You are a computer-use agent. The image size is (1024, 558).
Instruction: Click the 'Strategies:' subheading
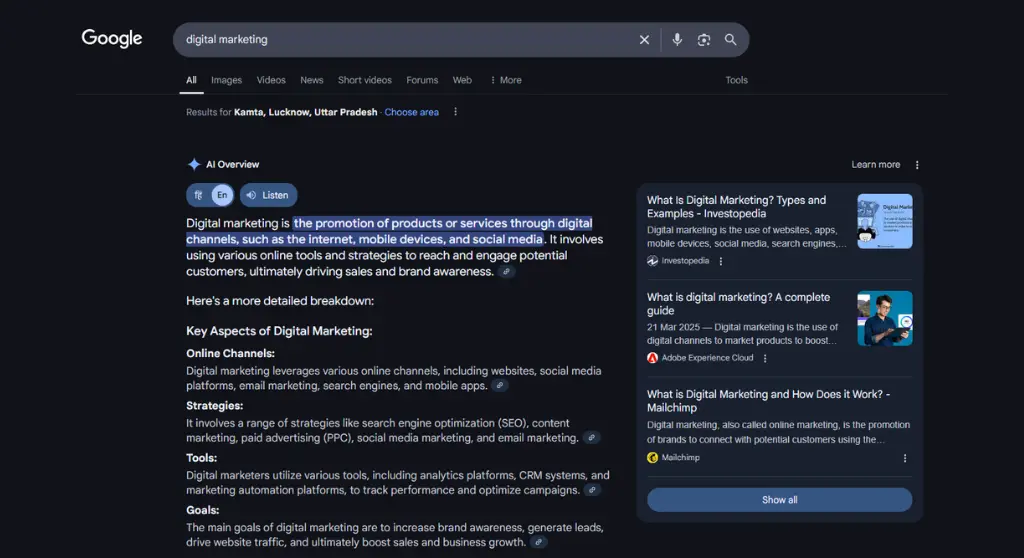(x=214, y=406)
